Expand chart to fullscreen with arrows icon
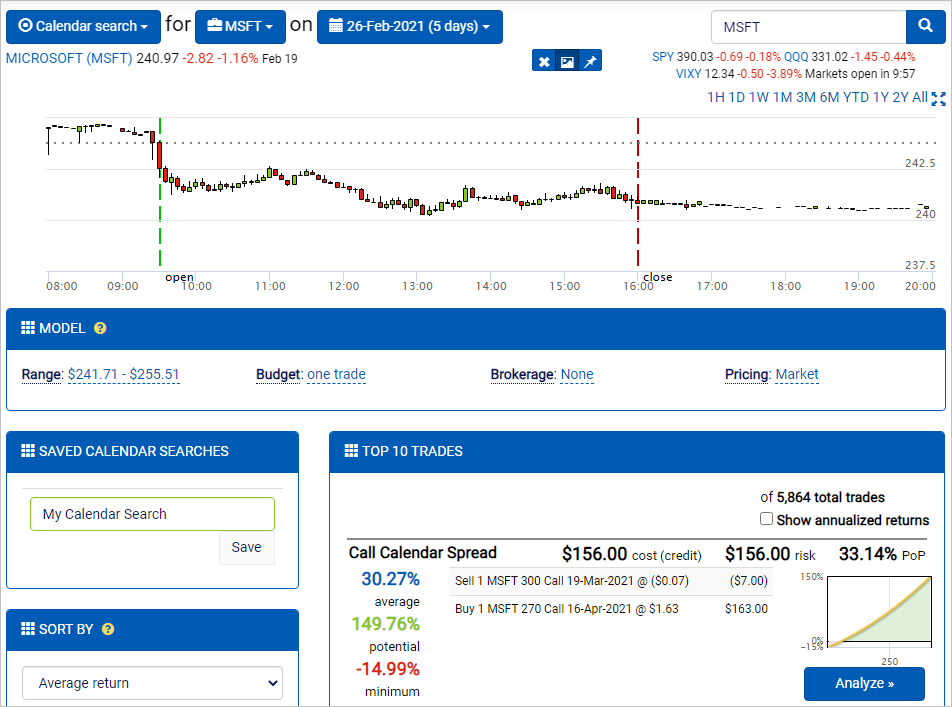952x707 pixels. pos(939,98)
